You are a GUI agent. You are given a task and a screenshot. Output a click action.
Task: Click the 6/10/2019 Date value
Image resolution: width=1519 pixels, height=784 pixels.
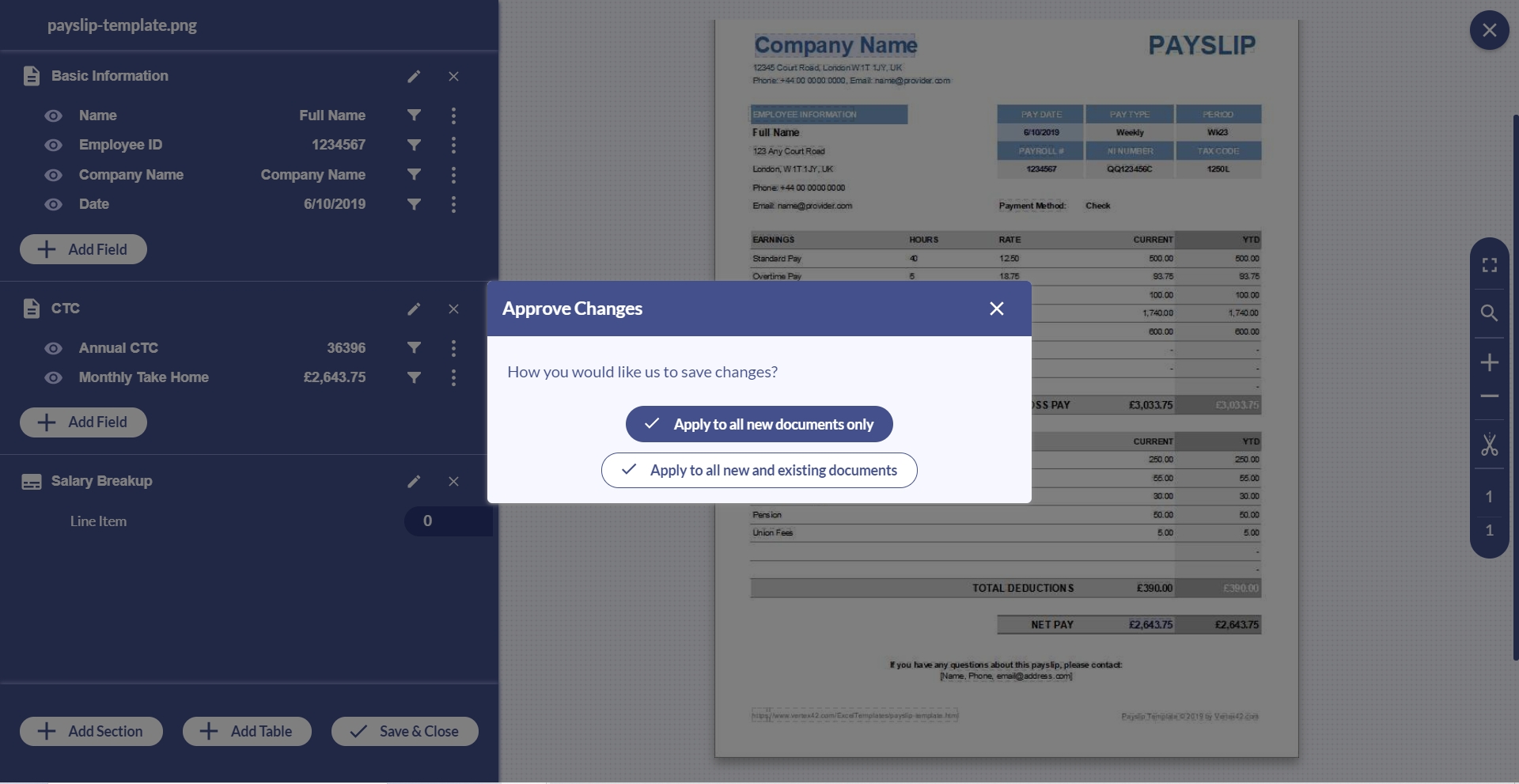[335, 204]
